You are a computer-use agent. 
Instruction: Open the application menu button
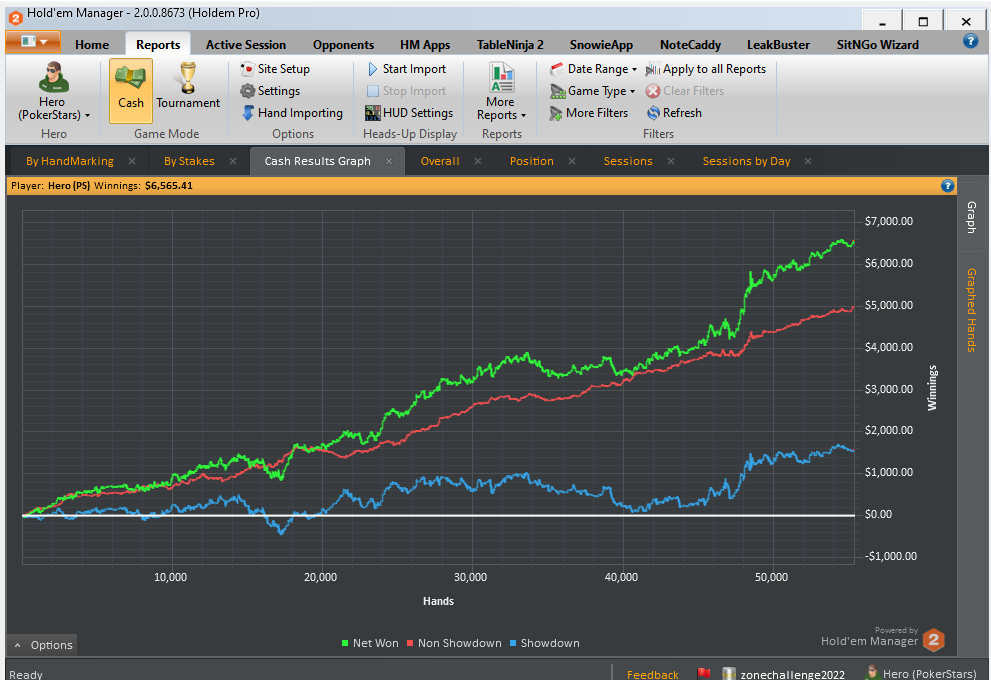33,42
